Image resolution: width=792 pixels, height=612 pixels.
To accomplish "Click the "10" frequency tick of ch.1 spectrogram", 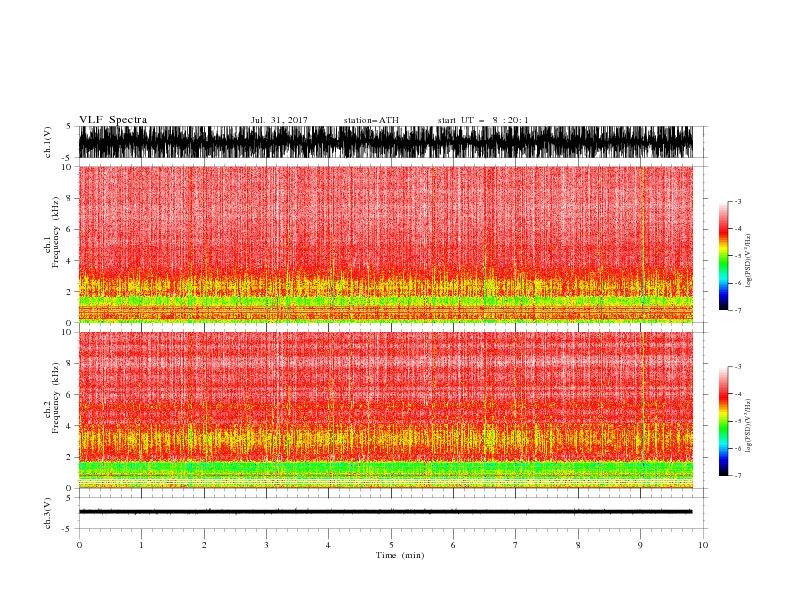I will [67, 167].
